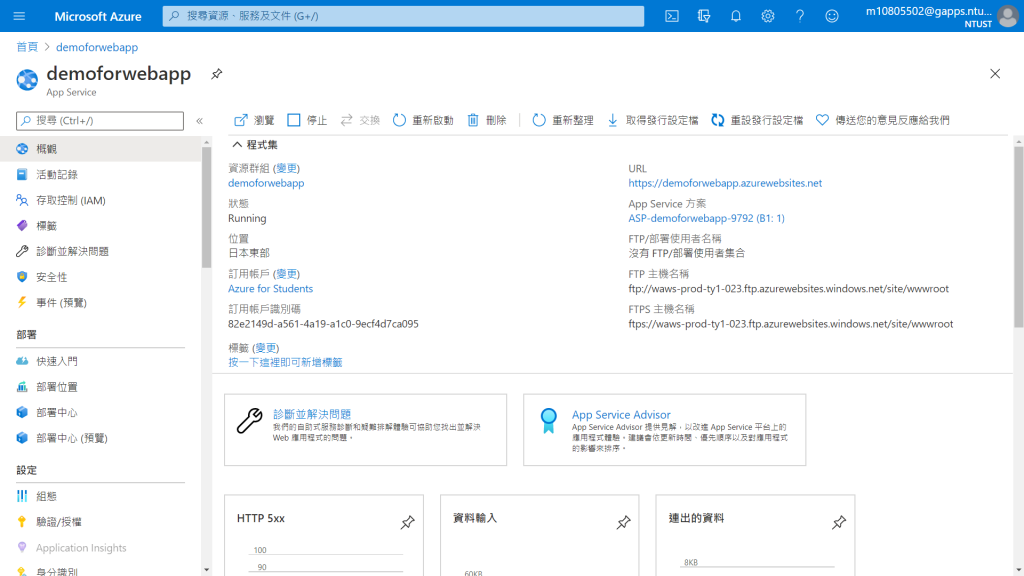Viewport: 1024px width, 576px height.
Task: Click the sidebar scroll-down arrow
Action: pos(206,570)
